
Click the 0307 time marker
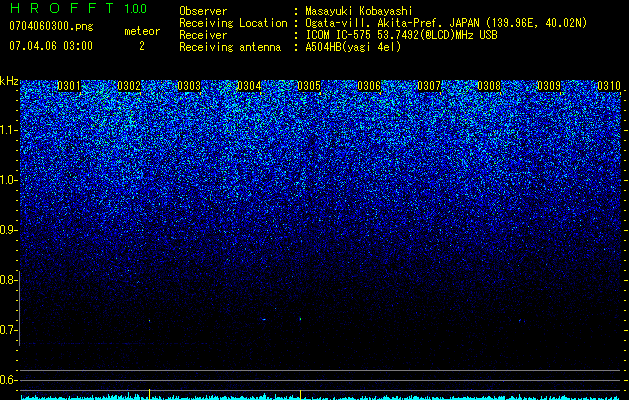429,86
